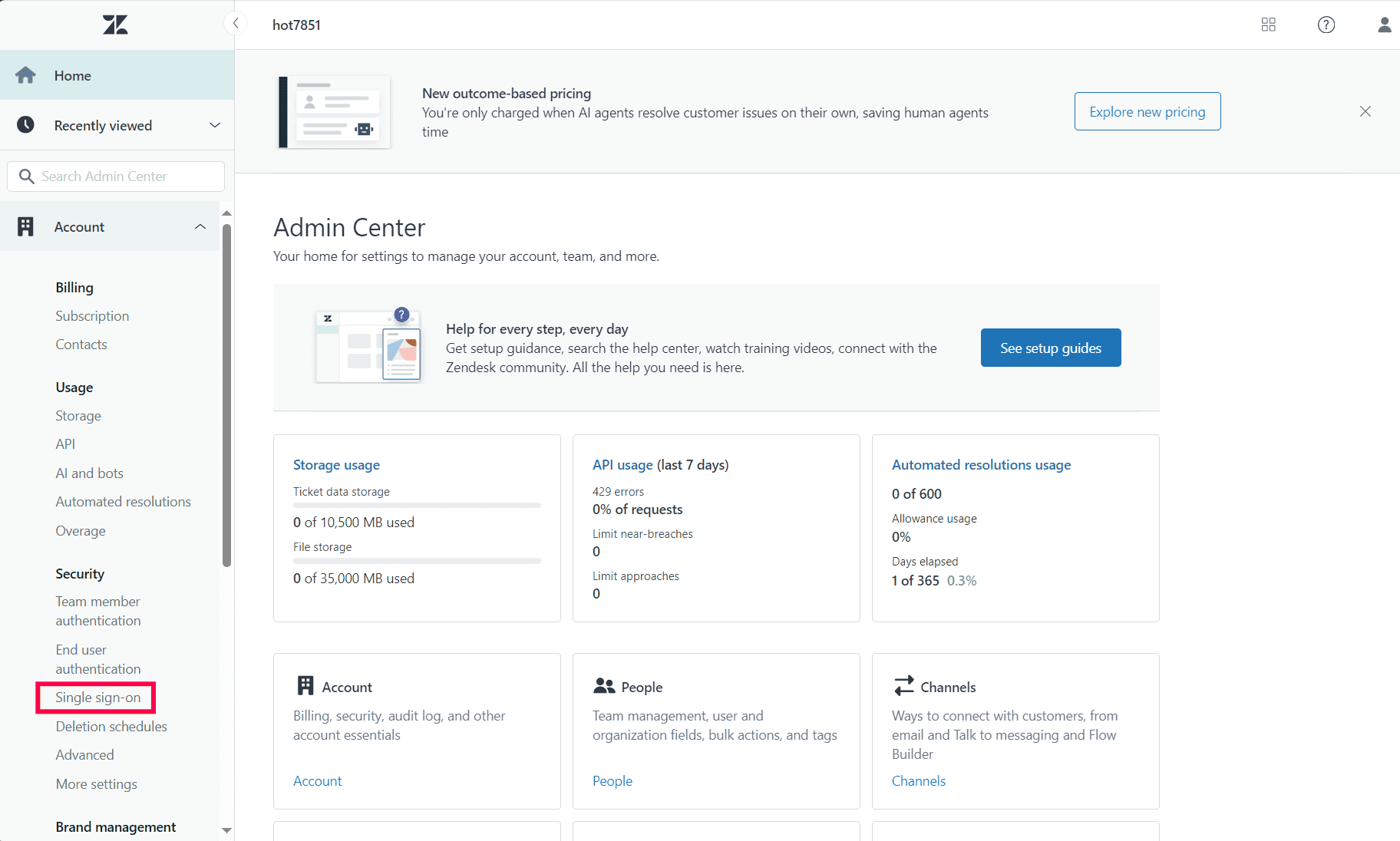The image size is (1400, 841).
Task: Click the Zendesk logo icon
Action: click(115, 25)
